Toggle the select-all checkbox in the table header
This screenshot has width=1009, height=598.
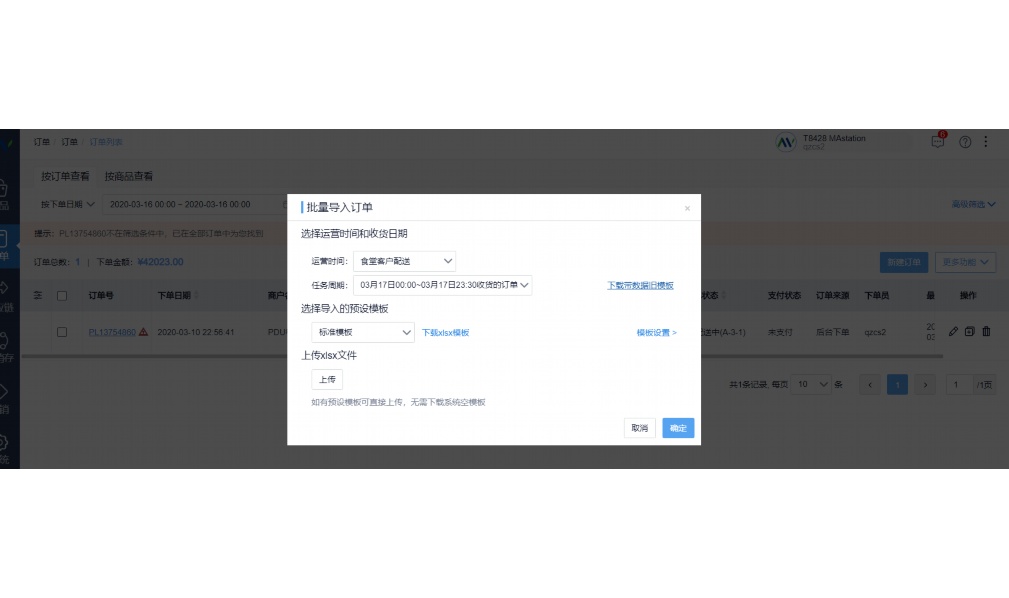click(x=60, y=295)
